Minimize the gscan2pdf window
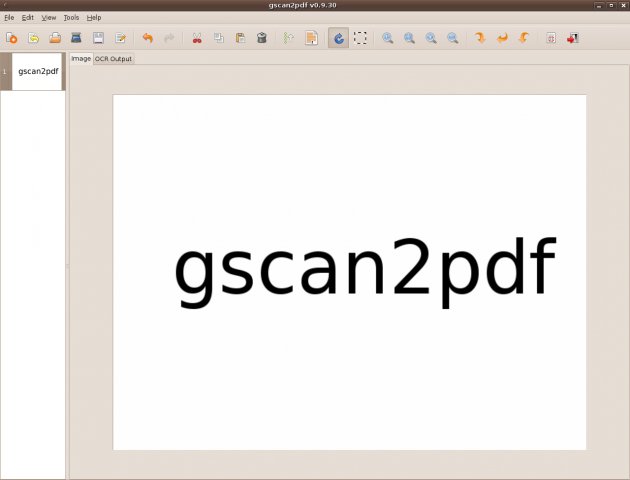 [x=599, y=5]
